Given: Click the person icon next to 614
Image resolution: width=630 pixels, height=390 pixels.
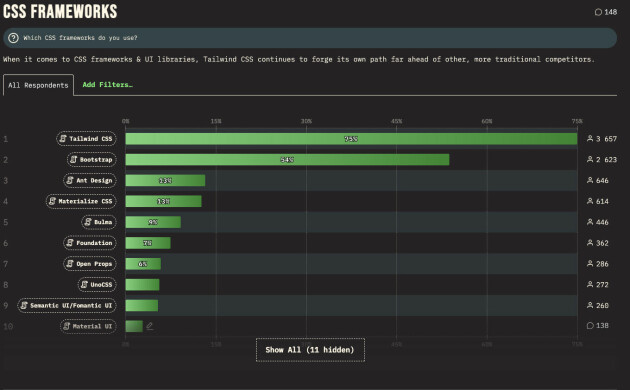Looking at the screenshot, I should (590, 201).
